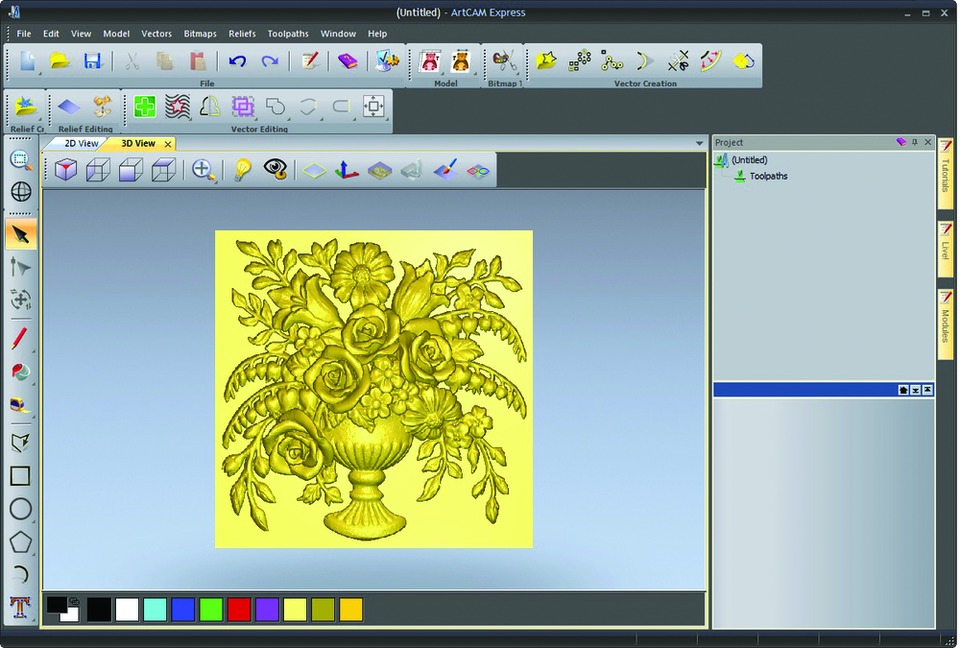960x648 pixels.
Task: Open the Modules side tab
Action: (945, 322)
